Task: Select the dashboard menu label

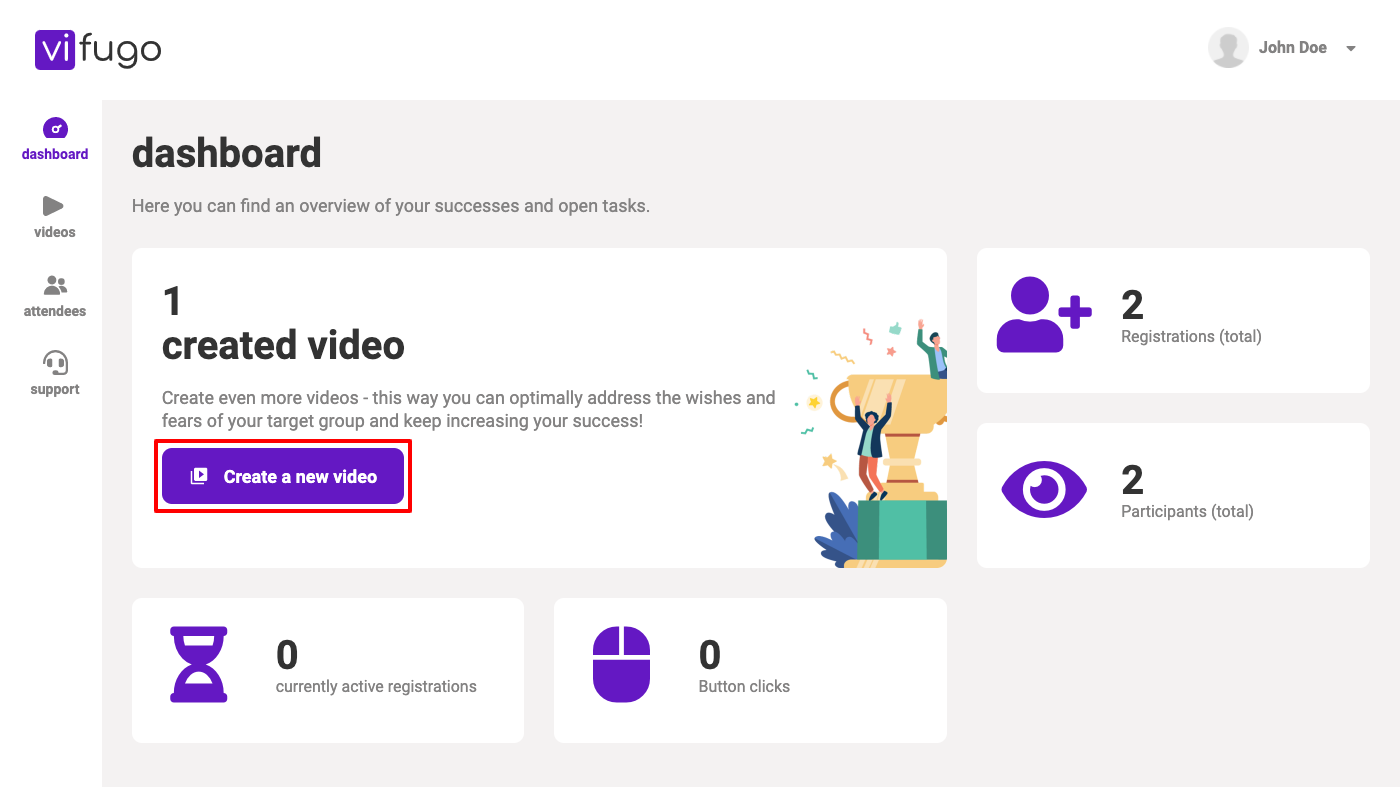Action: pos(55,154)
